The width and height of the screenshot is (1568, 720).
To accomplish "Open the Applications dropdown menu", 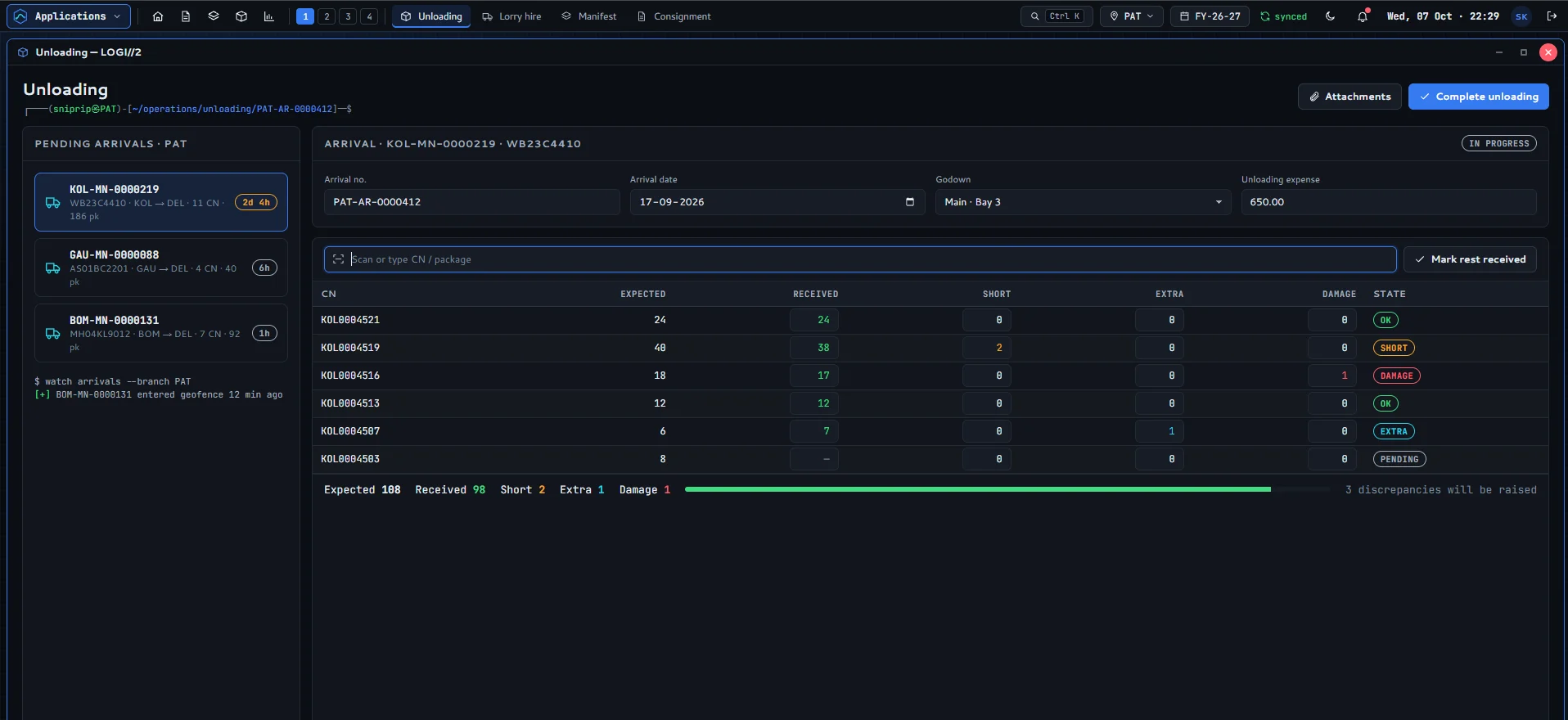I will (x=69, y=16).
